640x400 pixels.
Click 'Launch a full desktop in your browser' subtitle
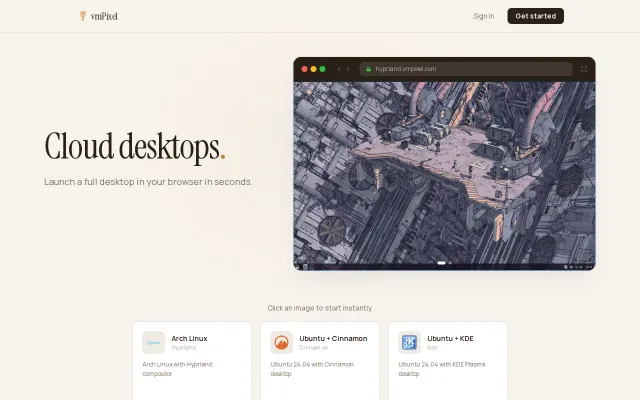tap(148, 182)
